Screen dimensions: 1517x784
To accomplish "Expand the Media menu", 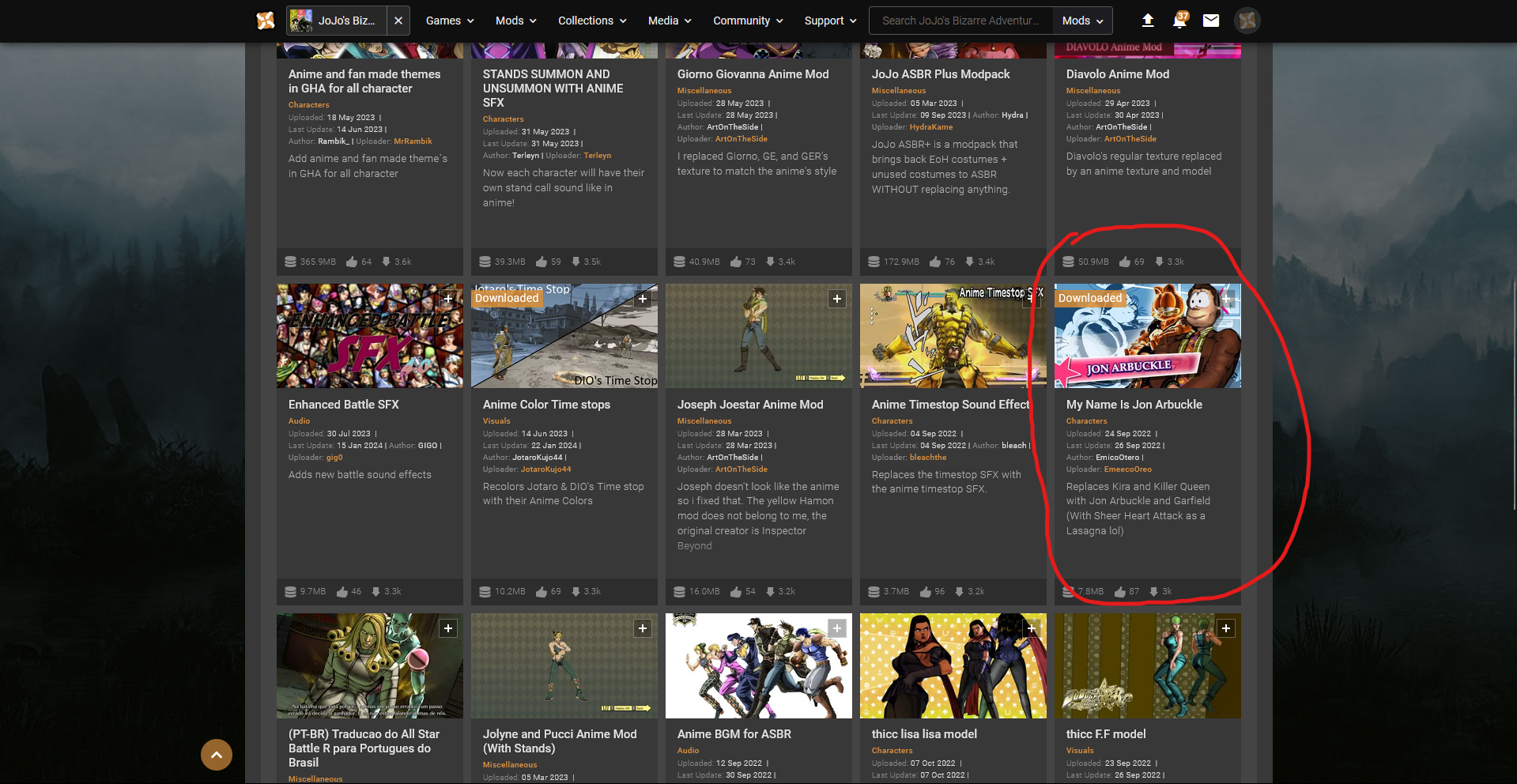I will pos(670,21).
